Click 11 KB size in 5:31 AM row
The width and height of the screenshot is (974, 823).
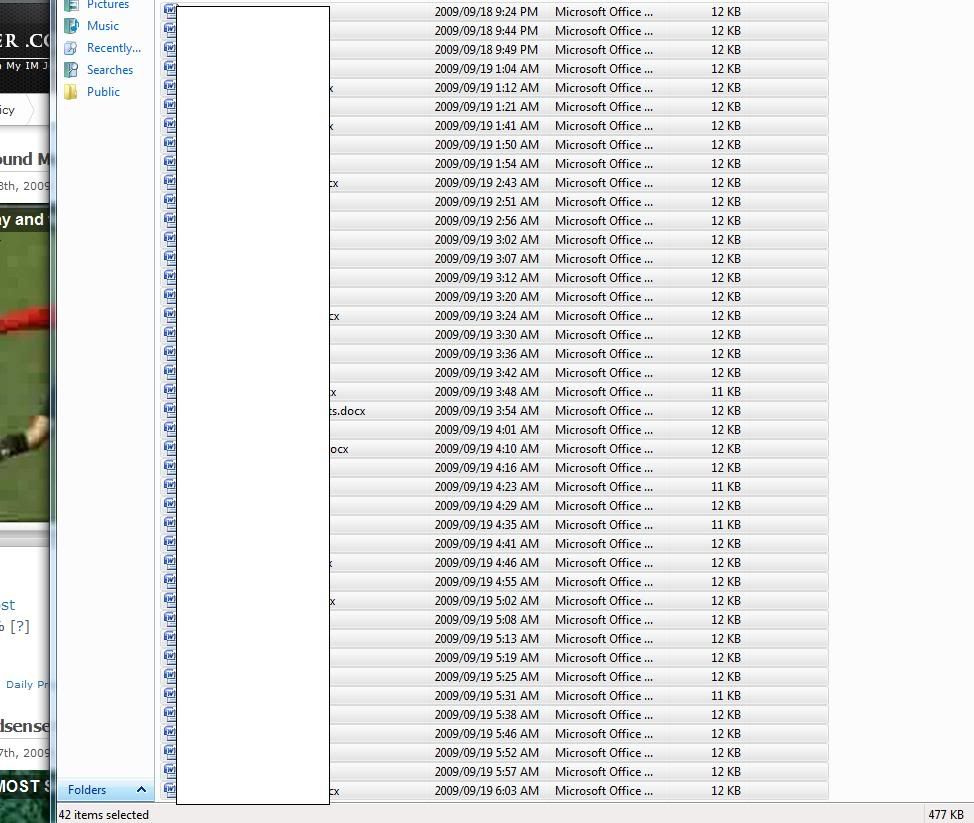point(726,696)
